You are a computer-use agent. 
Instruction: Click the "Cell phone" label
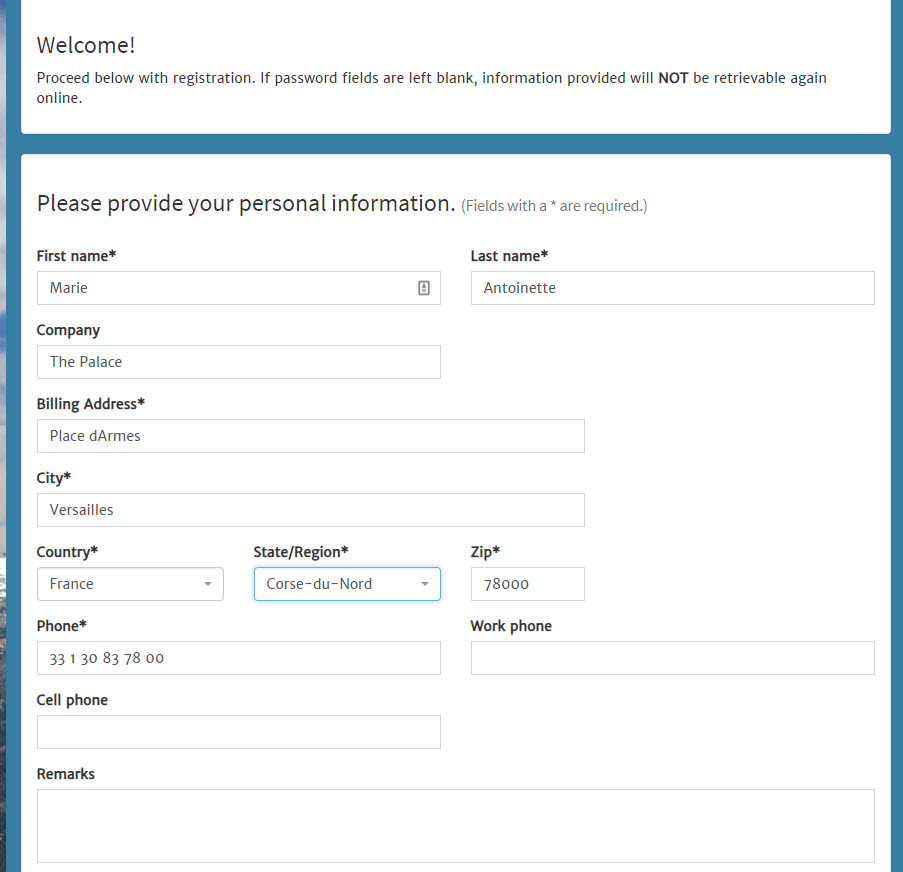click(72, 700)
